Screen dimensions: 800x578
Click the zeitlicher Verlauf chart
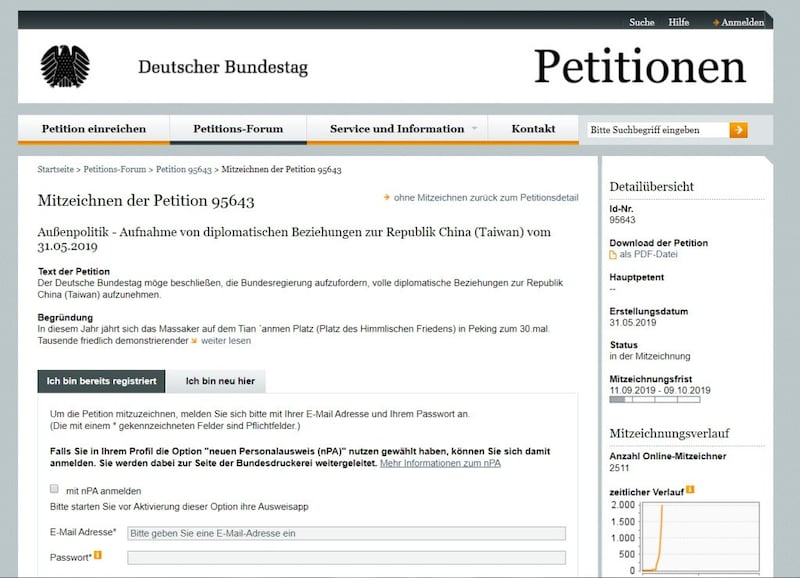click(701, 537)
